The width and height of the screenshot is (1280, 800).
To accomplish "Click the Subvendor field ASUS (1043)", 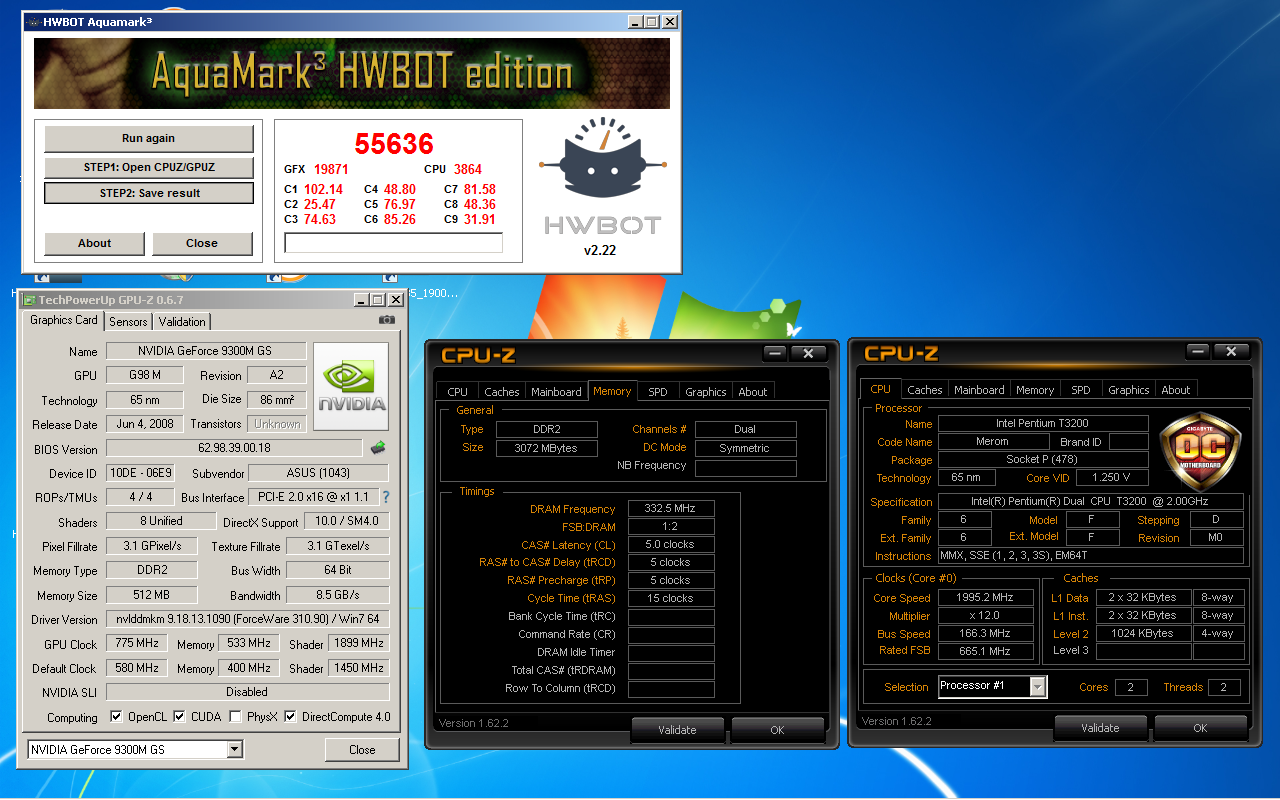I will click(x=319, y=473).
